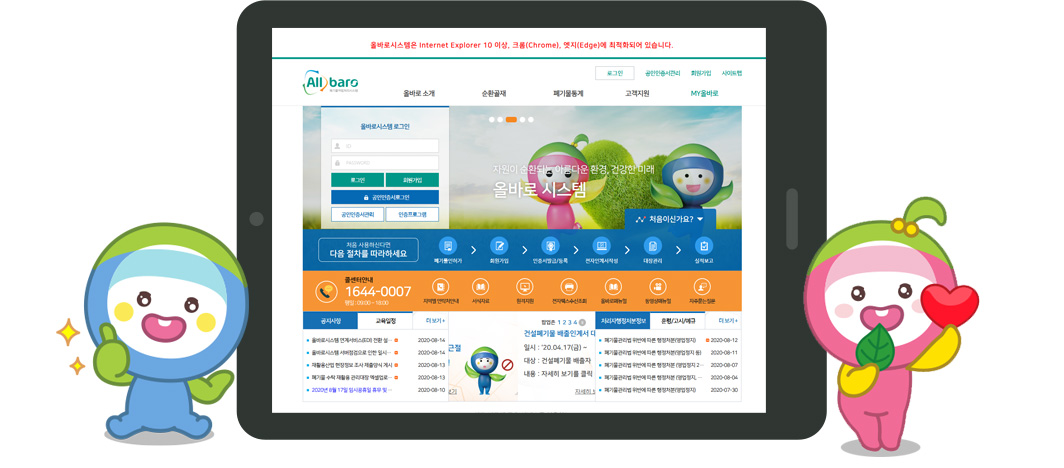Go to popup zone page 4
The image size is (1064, 468).
[x=575, y=322]
